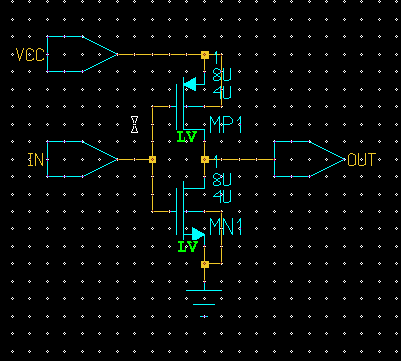This screenshot has height=361, width=401.
Task: Select the 8U width value of MP1
Action: click(x=222, y=76)
